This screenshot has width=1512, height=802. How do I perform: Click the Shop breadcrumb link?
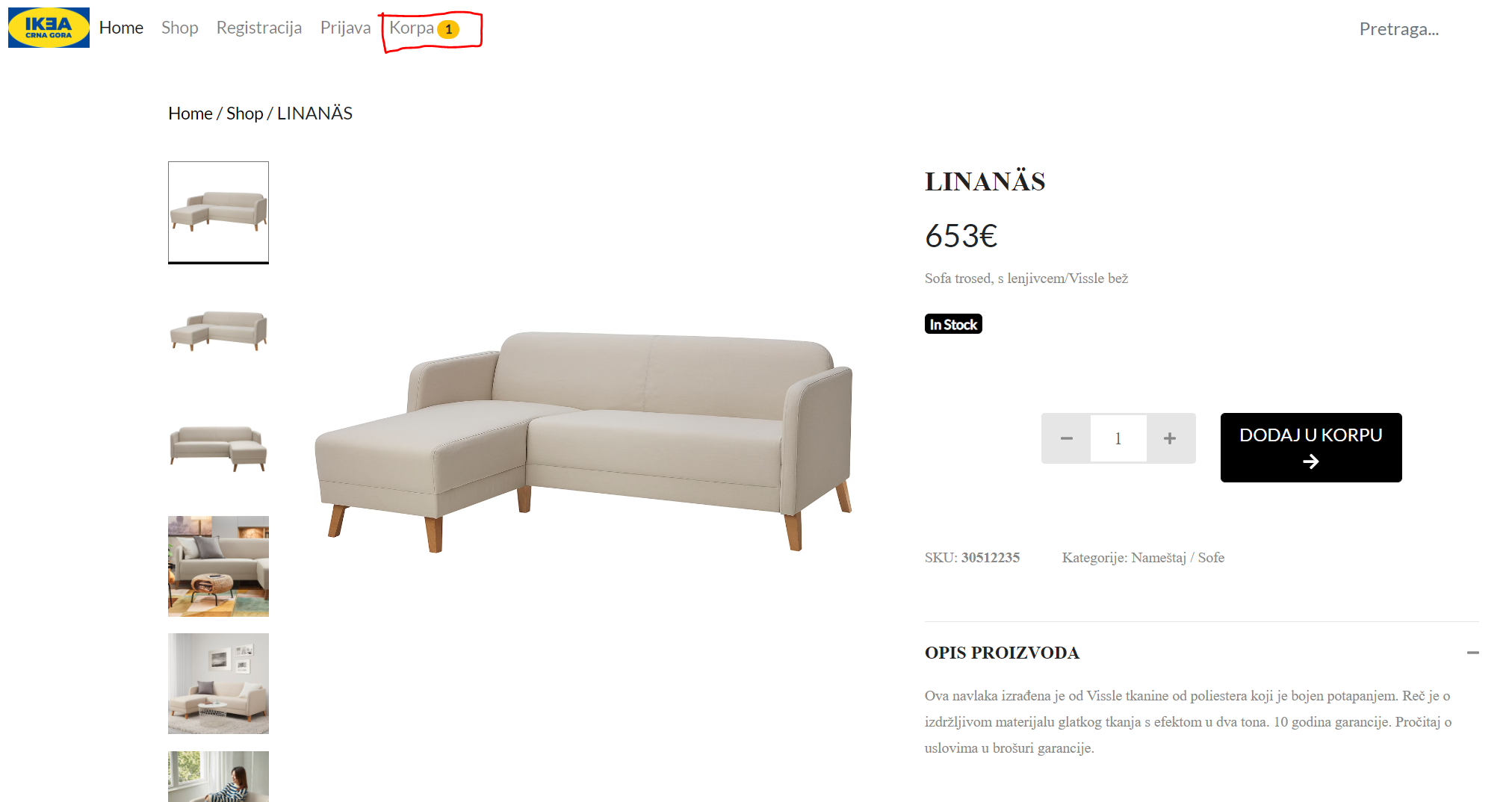pyautogui.click(x=245, y=114)
